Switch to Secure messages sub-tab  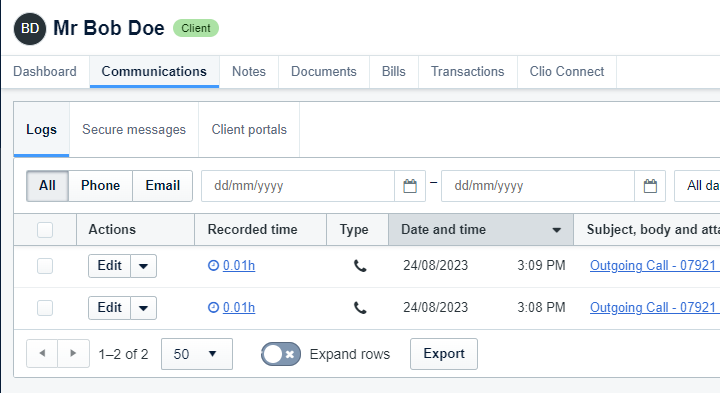pyautogui.click(x=134, y=129)
